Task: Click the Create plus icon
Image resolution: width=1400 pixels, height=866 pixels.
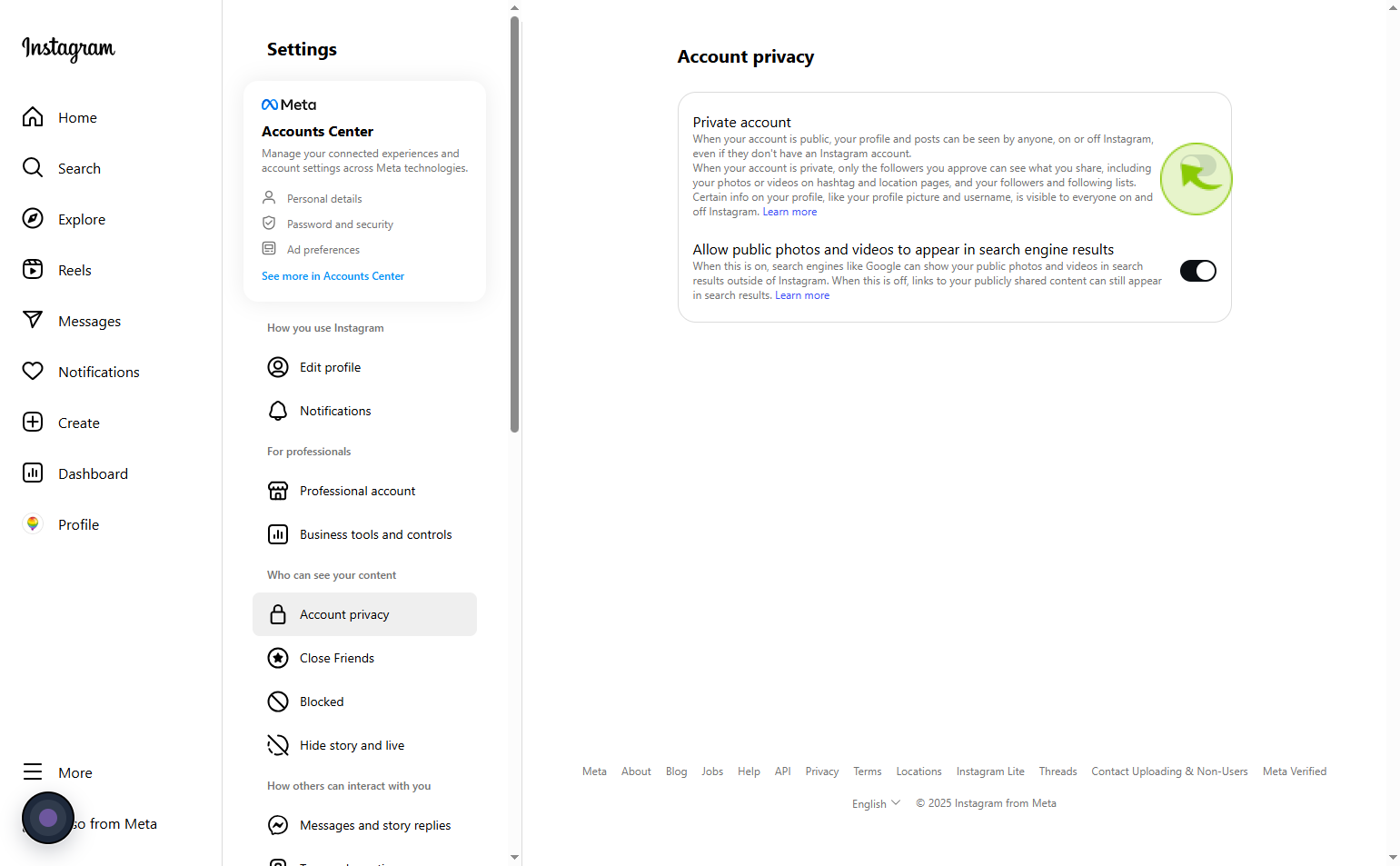Action: tap(33, 423)
